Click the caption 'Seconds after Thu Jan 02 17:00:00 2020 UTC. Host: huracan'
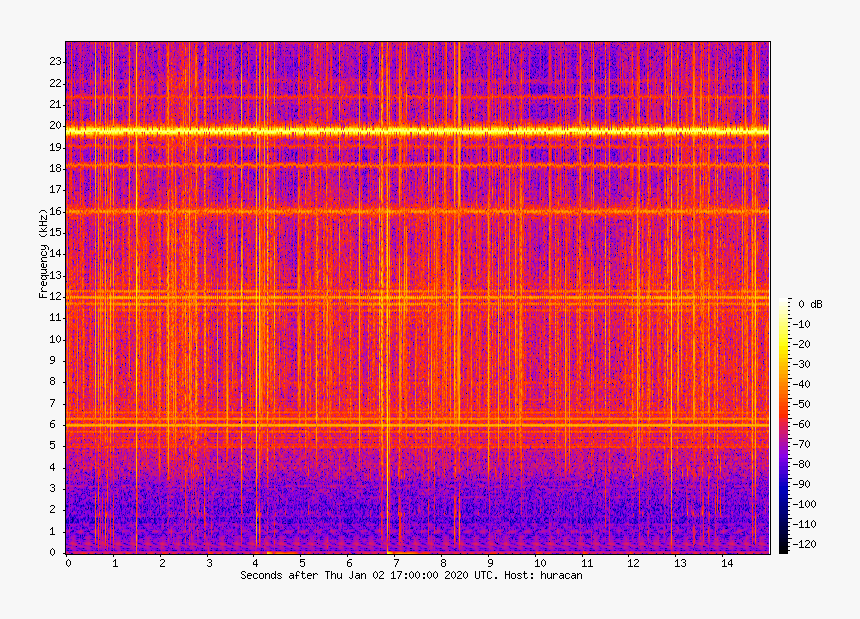Screen dimensions: 860x619 click(411, 576)
